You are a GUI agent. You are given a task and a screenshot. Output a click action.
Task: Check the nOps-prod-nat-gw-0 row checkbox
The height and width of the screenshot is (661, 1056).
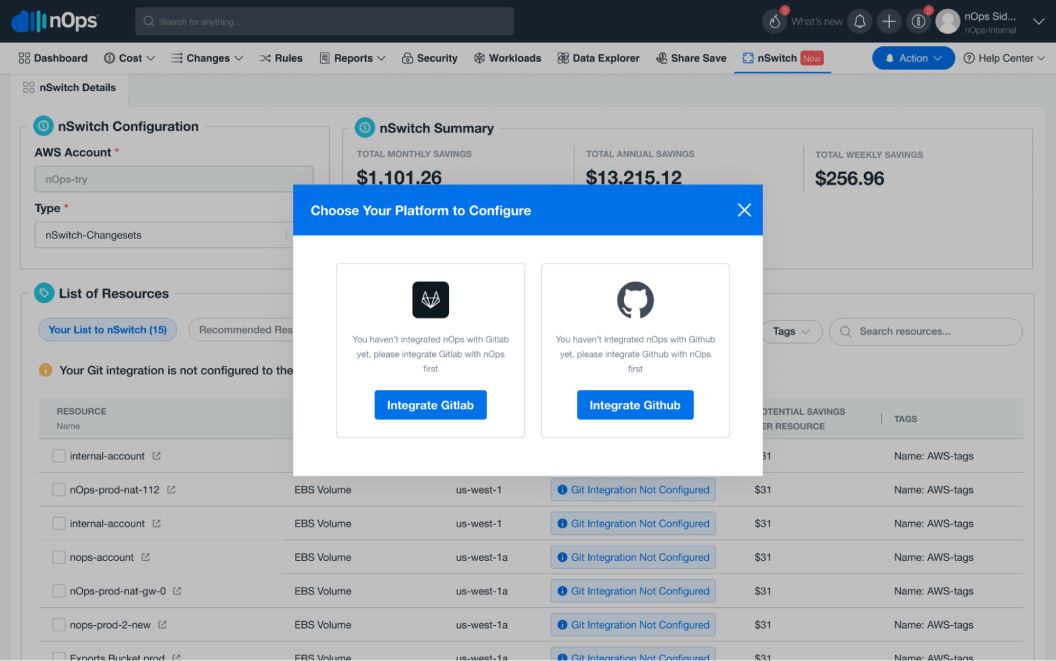tap(59, 591)
